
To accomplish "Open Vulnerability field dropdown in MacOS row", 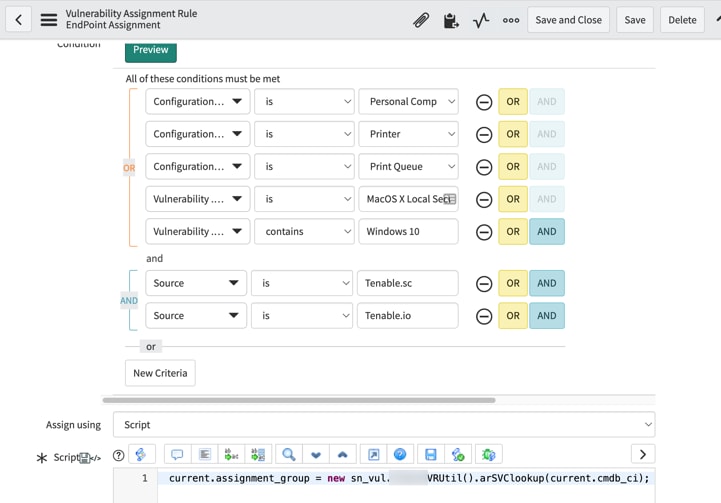I will (x=198, y=199).
